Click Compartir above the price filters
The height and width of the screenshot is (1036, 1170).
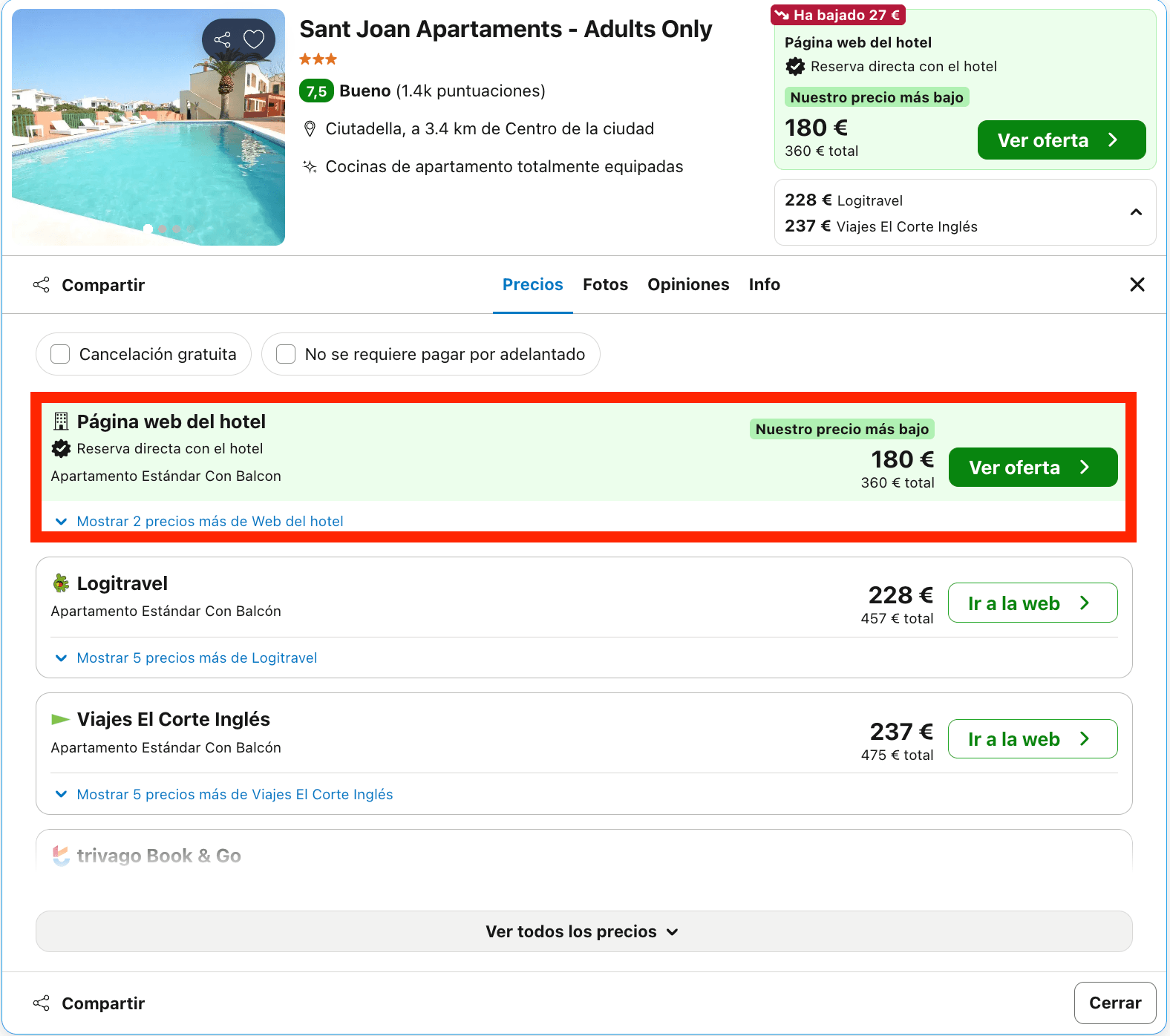click(x=89, y=285)
